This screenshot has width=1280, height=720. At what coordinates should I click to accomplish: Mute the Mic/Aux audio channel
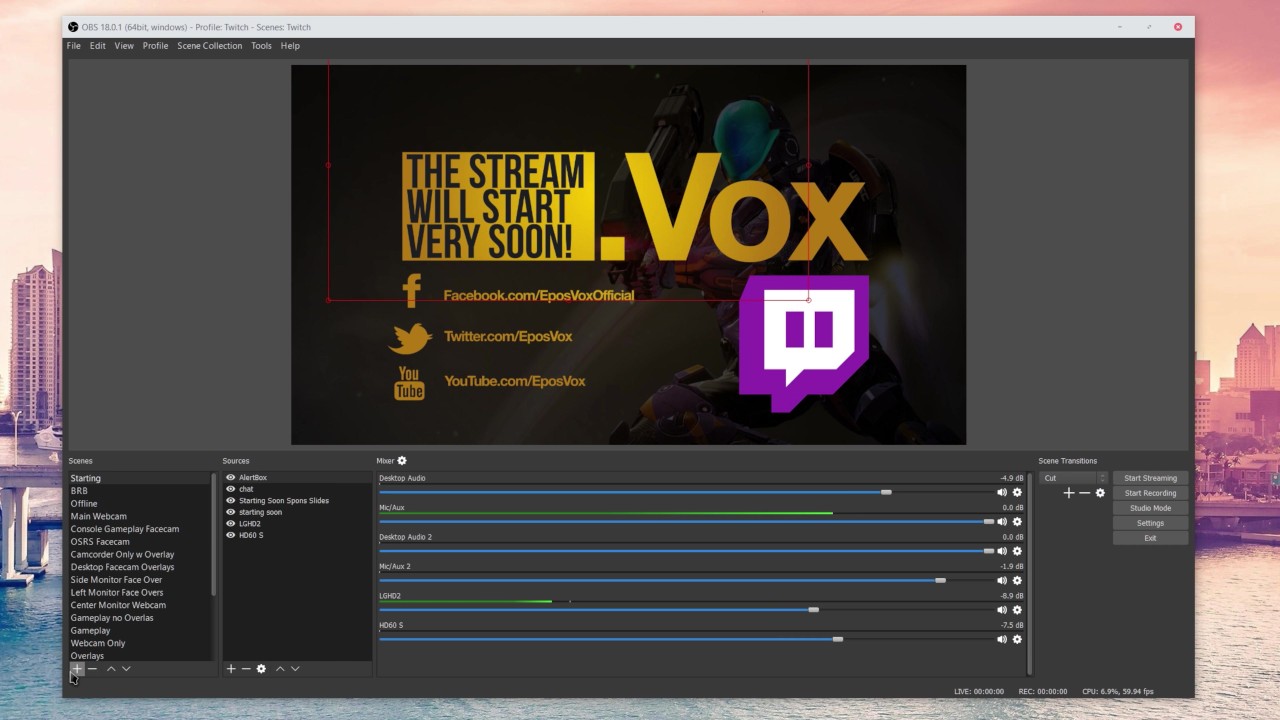[1002, 522]
